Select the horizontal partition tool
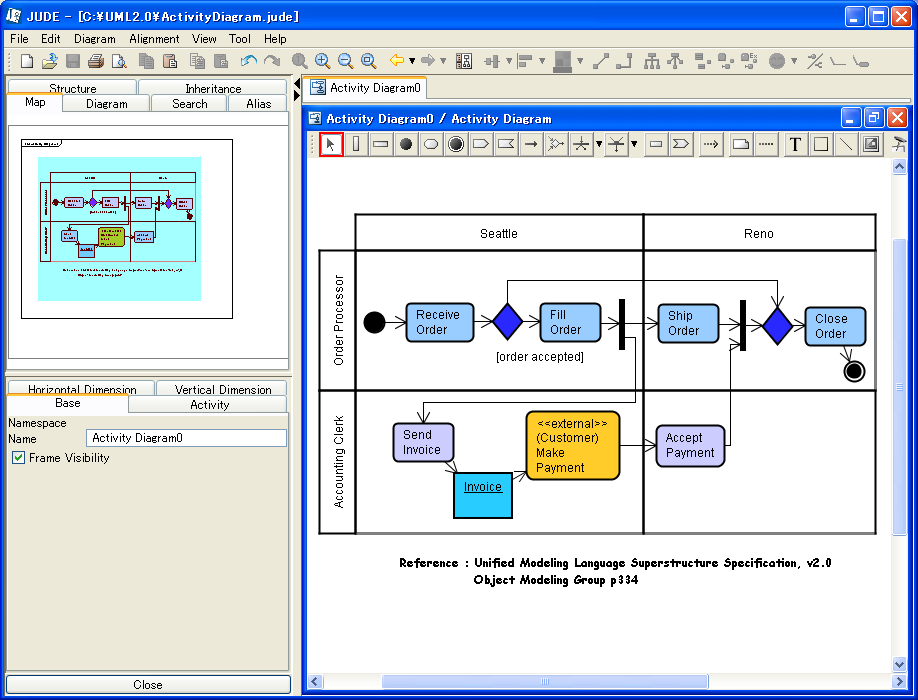The height and width of the screenshot is (700, 918). (x=381, y=144)
